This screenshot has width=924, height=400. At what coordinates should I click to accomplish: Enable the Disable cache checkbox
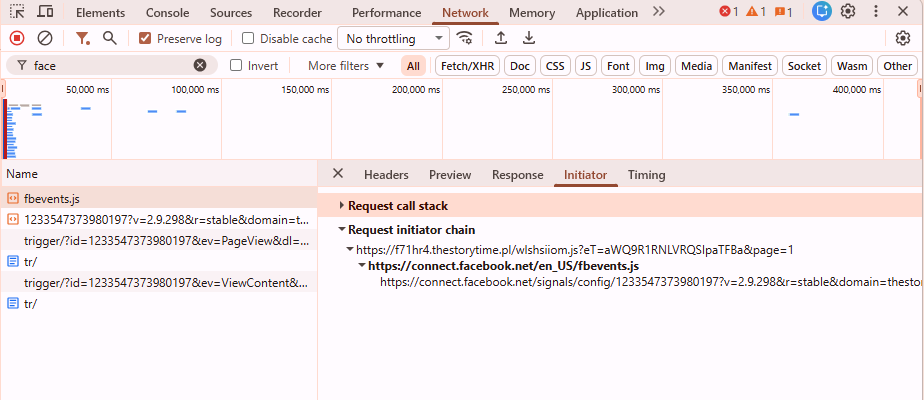click(x=248, y=38)
